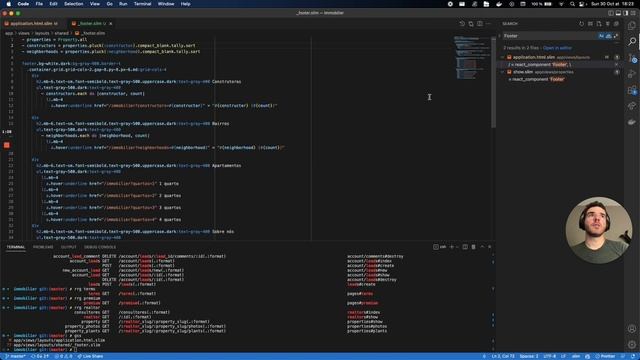Click the split terminal icon
The image size is (640, 360).
pos(465,247)
